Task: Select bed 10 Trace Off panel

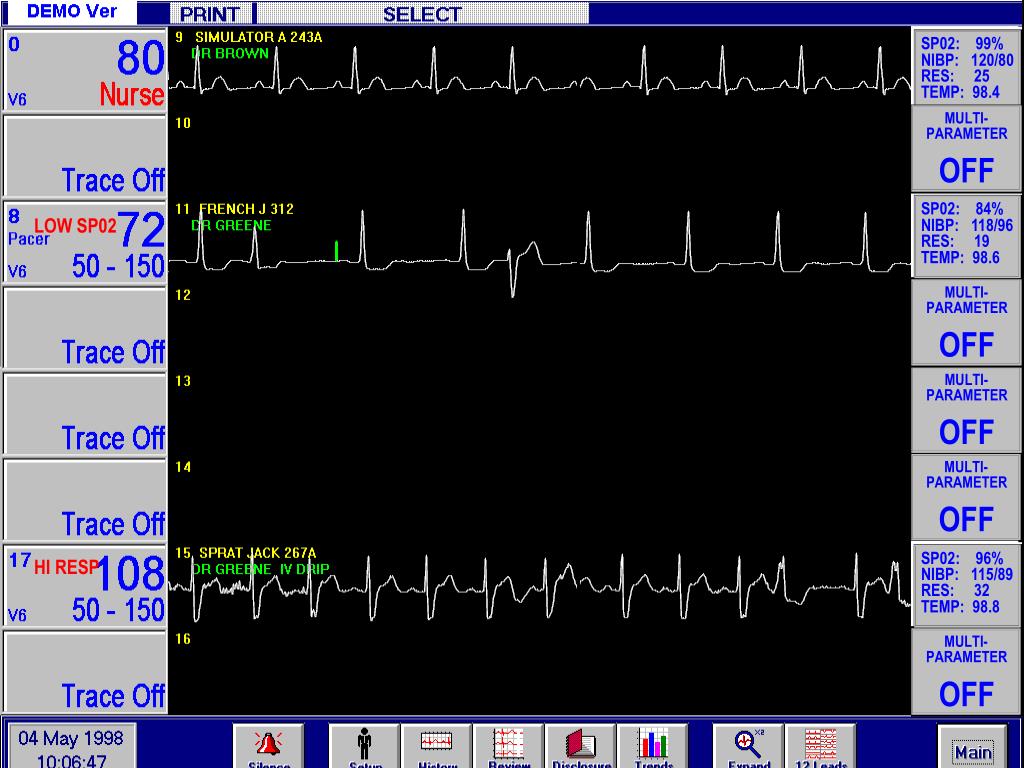Action: pyautogui.click(x=85, y=157)
